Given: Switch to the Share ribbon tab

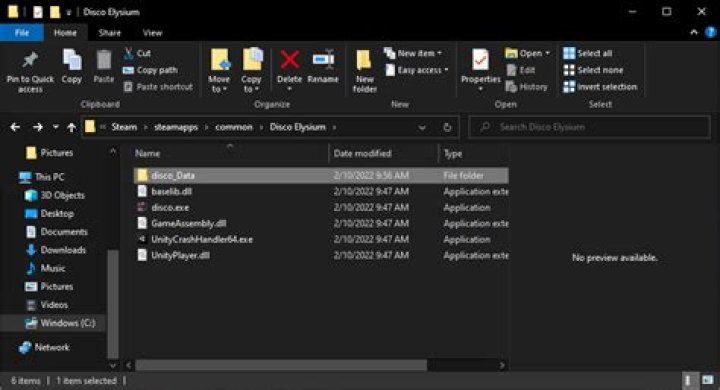Looking at the screenshot, I should (x=110, y=33).
